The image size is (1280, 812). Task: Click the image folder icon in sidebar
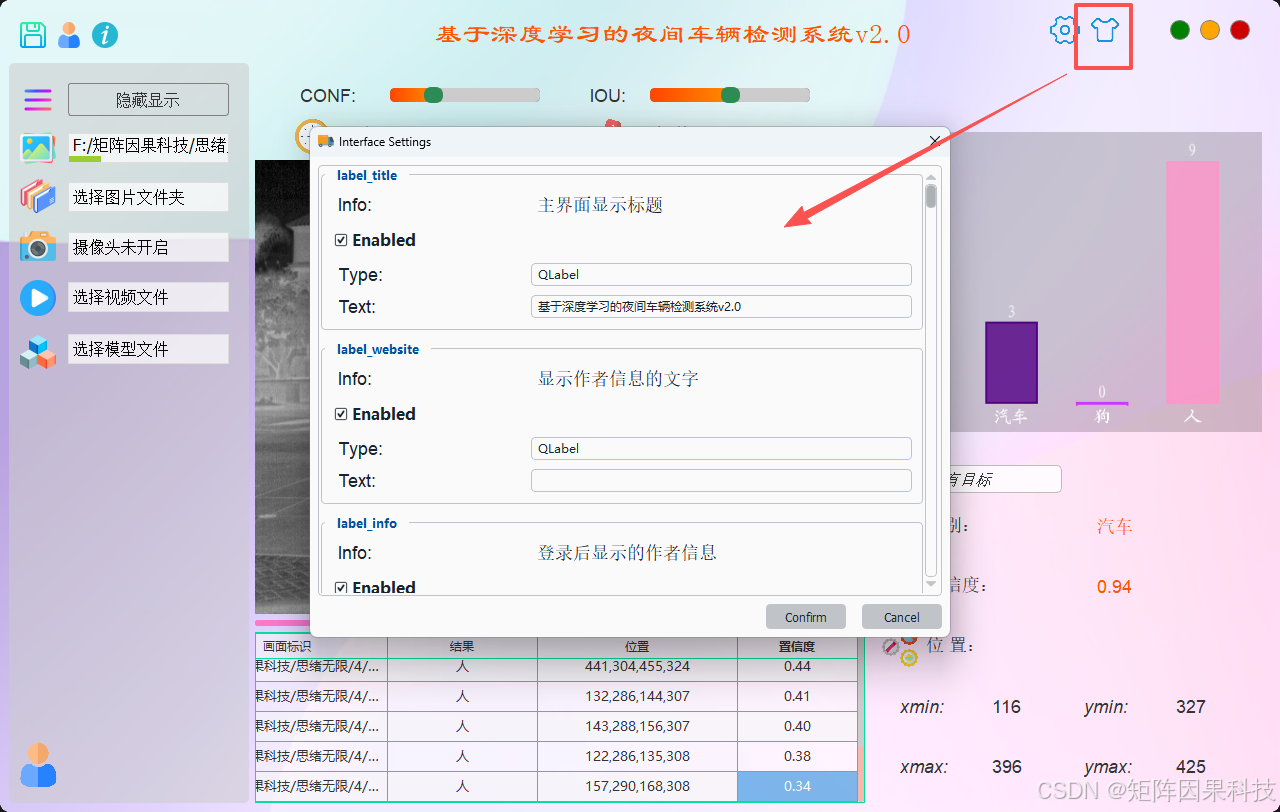click(x=38, y=196)
